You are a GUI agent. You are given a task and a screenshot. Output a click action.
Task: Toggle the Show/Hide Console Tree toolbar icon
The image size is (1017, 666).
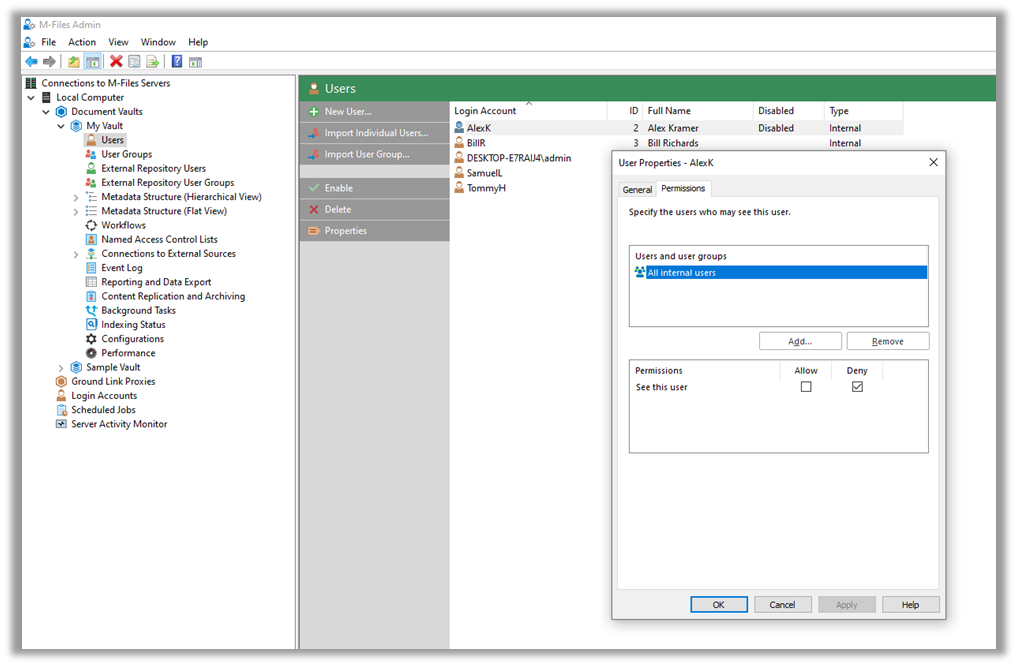coord(93,62)
